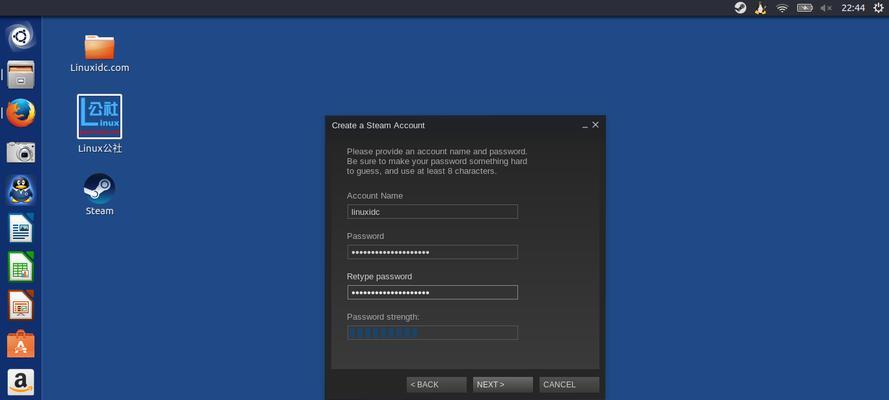Select the Linux公社 desktop icon

[99, 124]
